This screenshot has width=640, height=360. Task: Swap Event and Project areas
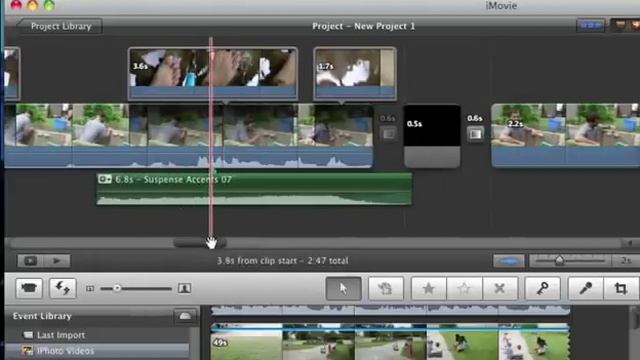pyautogui.click(x=62, y=288)
